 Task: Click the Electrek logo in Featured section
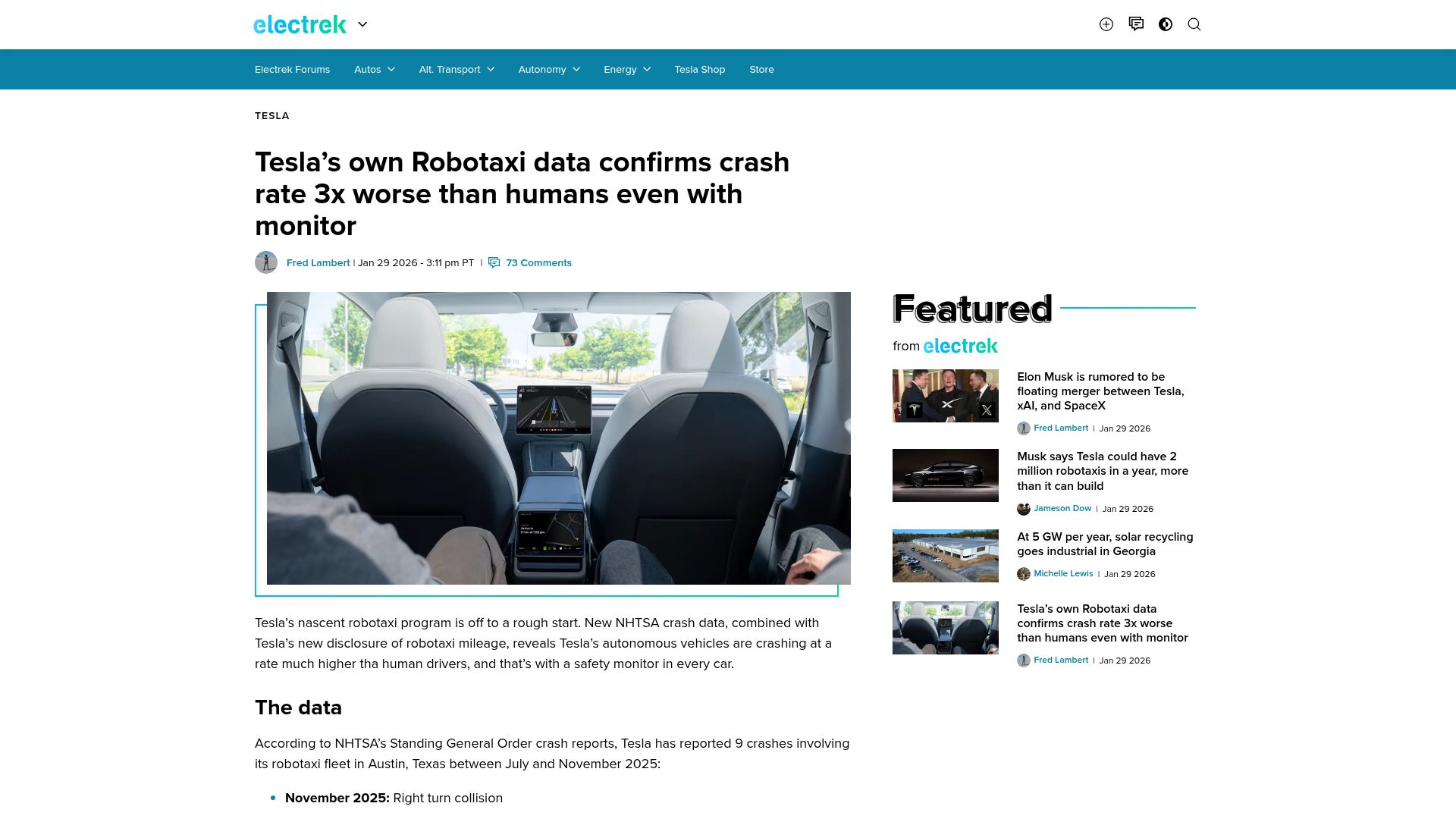point(960,346)
